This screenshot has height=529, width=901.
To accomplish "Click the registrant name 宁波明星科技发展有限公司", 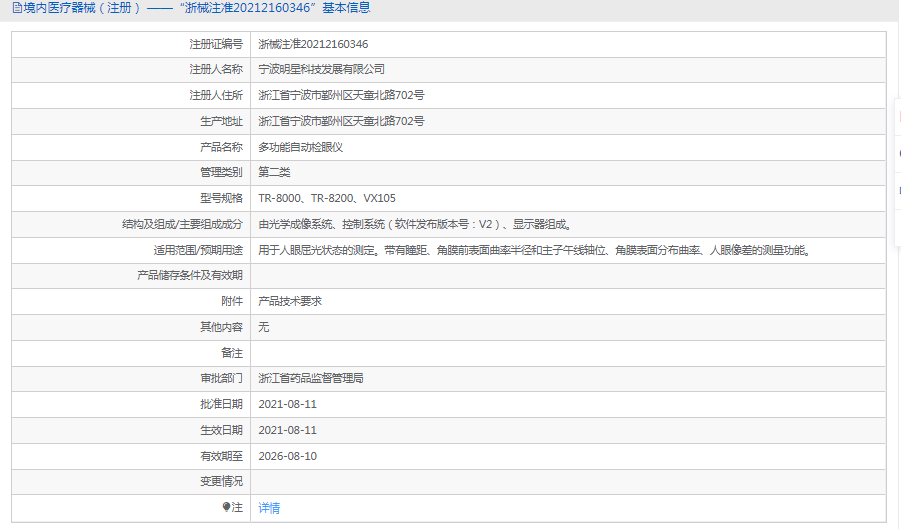I will tap(321, 70).
